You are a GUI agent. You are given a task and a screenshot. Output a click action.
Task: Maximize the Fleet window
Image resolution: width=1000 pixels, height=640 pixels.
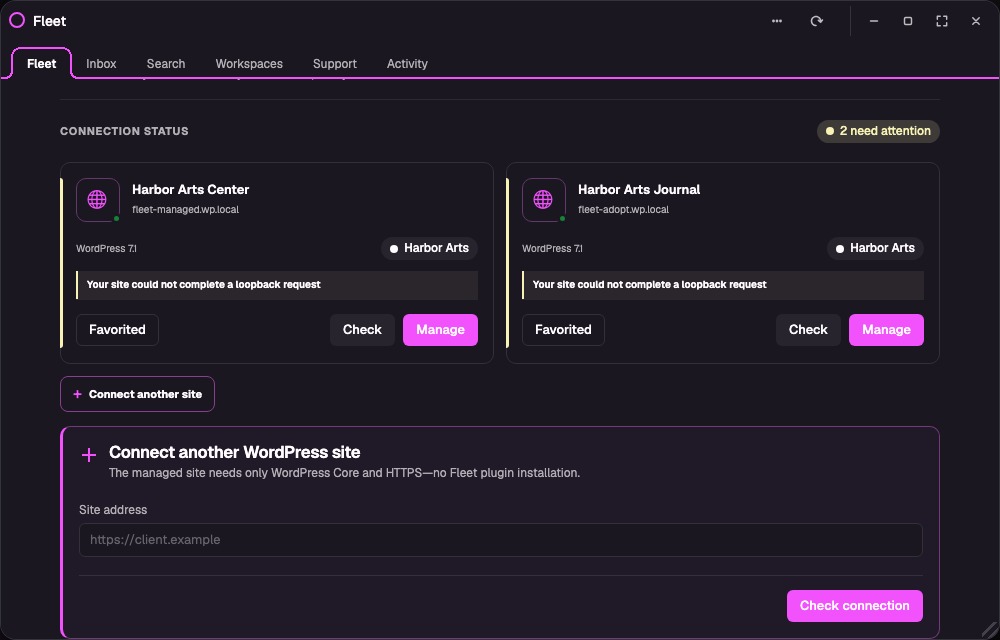click(x=908, y=21)
